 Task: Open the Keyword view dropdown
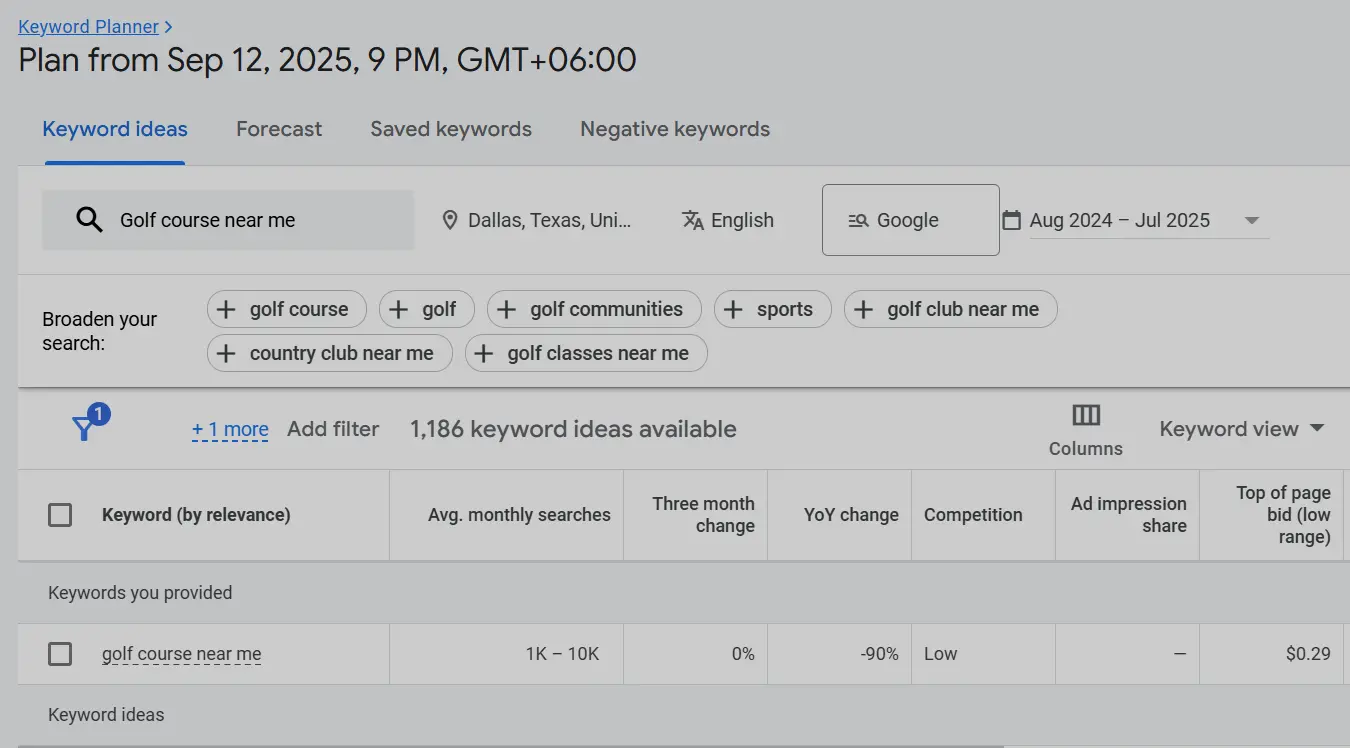pyautogui.click(x=1242, y=428)
